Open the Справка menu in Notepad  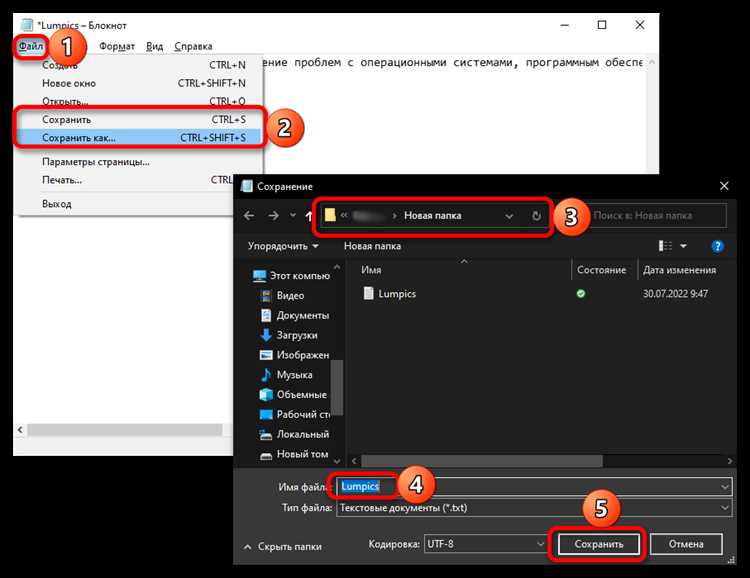(x=193, y=46)
